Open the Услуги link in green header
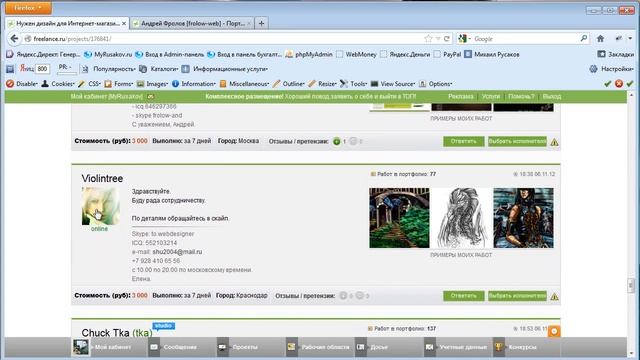This screenshot has height=360, width=640. (x=490, y=96)
